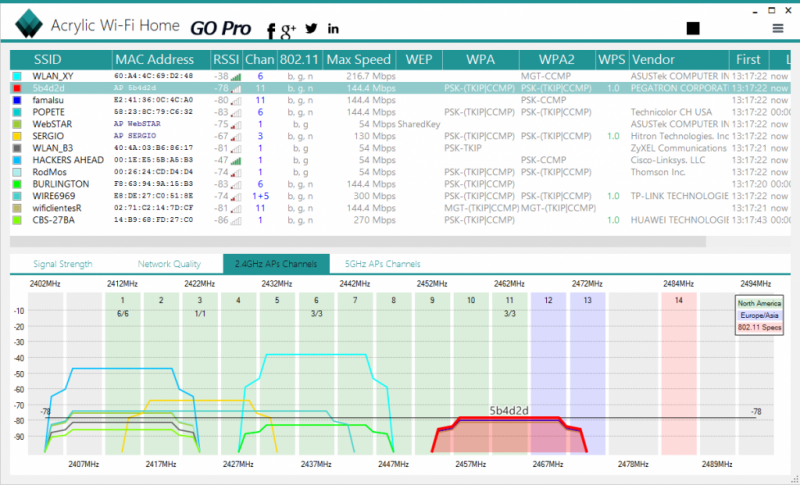Viewport: 800px width, 485px height.
Task: Click the blue color swatch for famalsu
Action: pyautogui.click(x=17, y=100)
